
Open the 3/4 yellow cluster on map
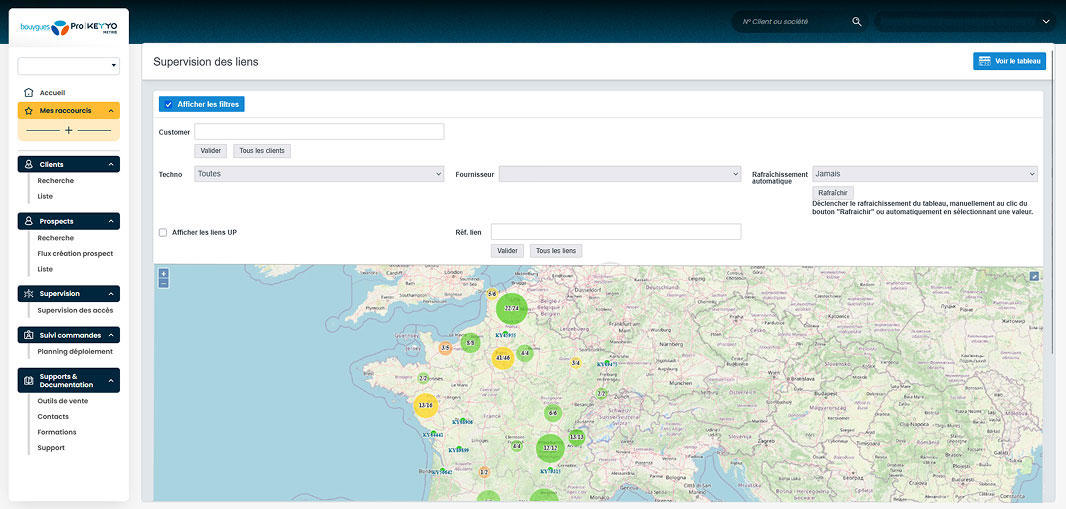(x=576, y=363)
